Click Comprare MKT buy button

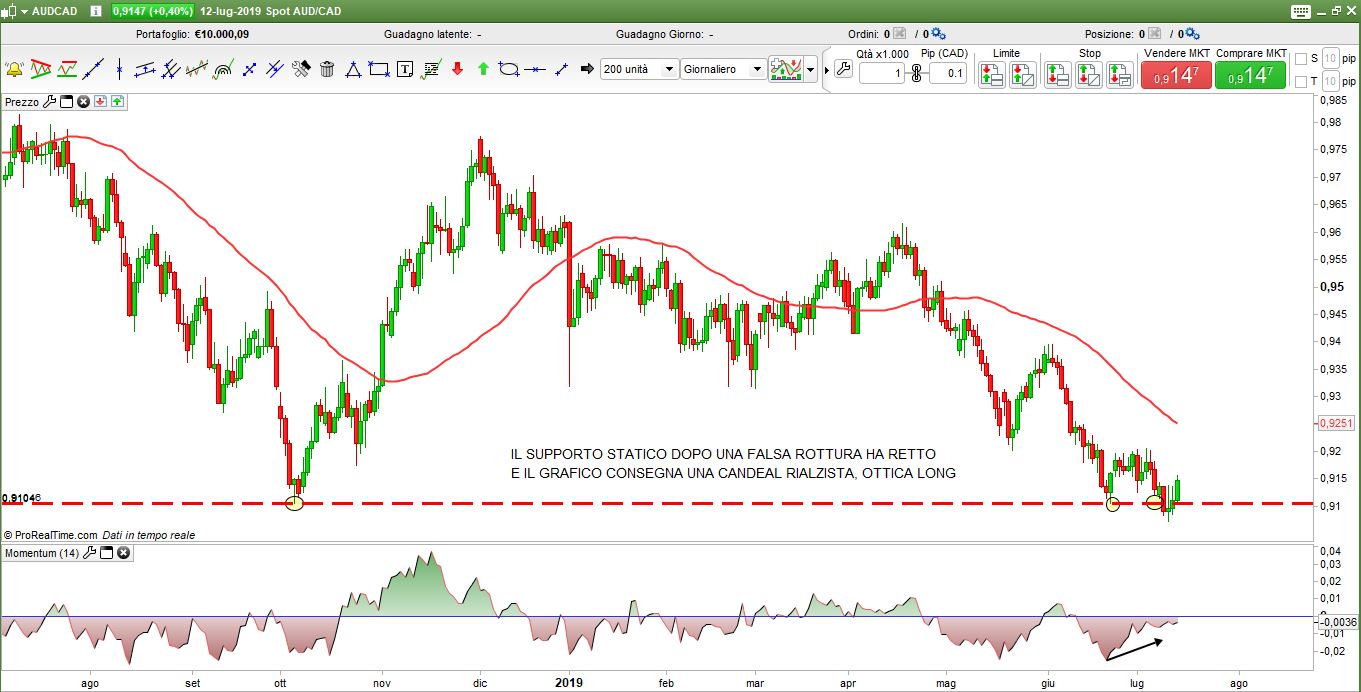pyautogui.click(x=1250, y=75)
